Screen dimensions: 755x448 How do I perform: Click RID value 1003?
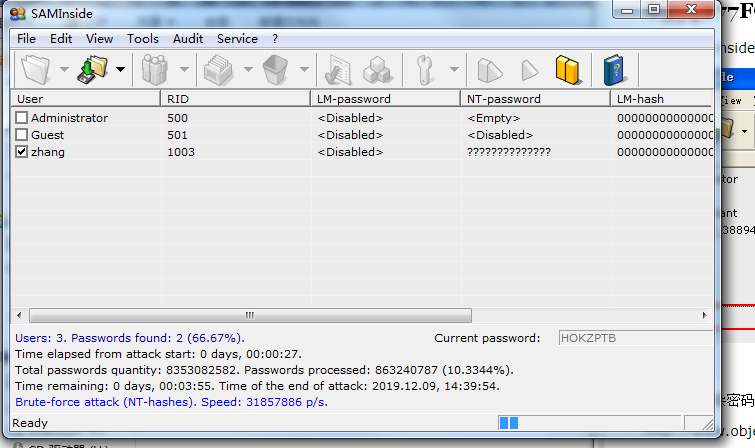[x=181, y=152]
